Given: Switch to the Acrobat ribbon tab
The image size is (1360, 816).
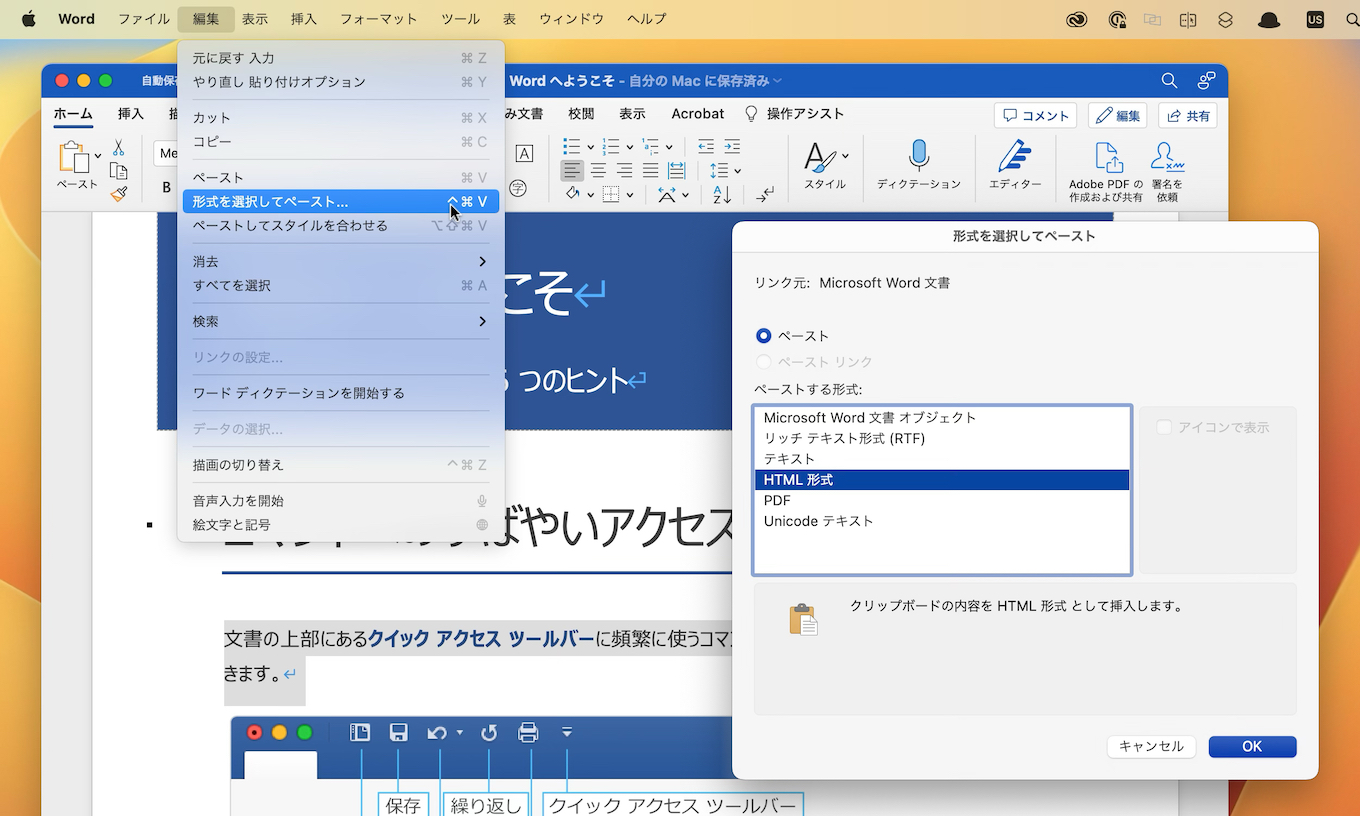Looking at the screenshot, I should coord(697,114).
